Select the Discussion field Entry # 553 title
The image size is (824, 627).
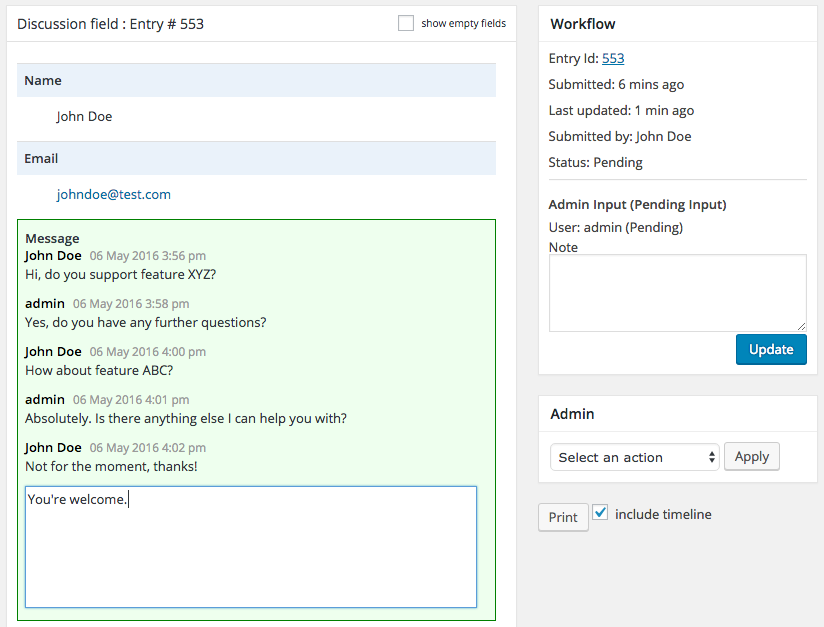click(x=111, y=23)
